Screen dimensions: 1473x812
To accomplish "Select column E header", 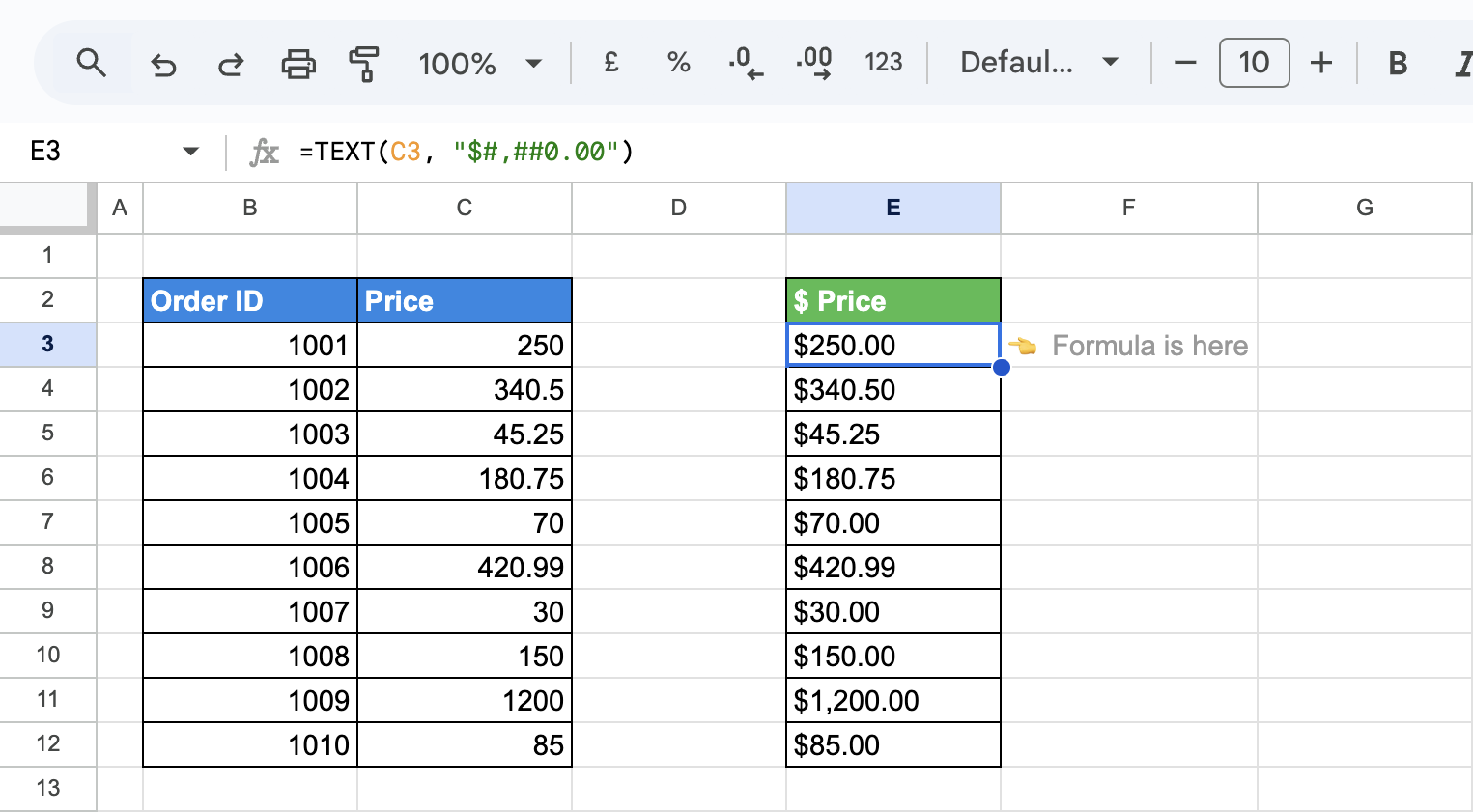I will [893, 208].
